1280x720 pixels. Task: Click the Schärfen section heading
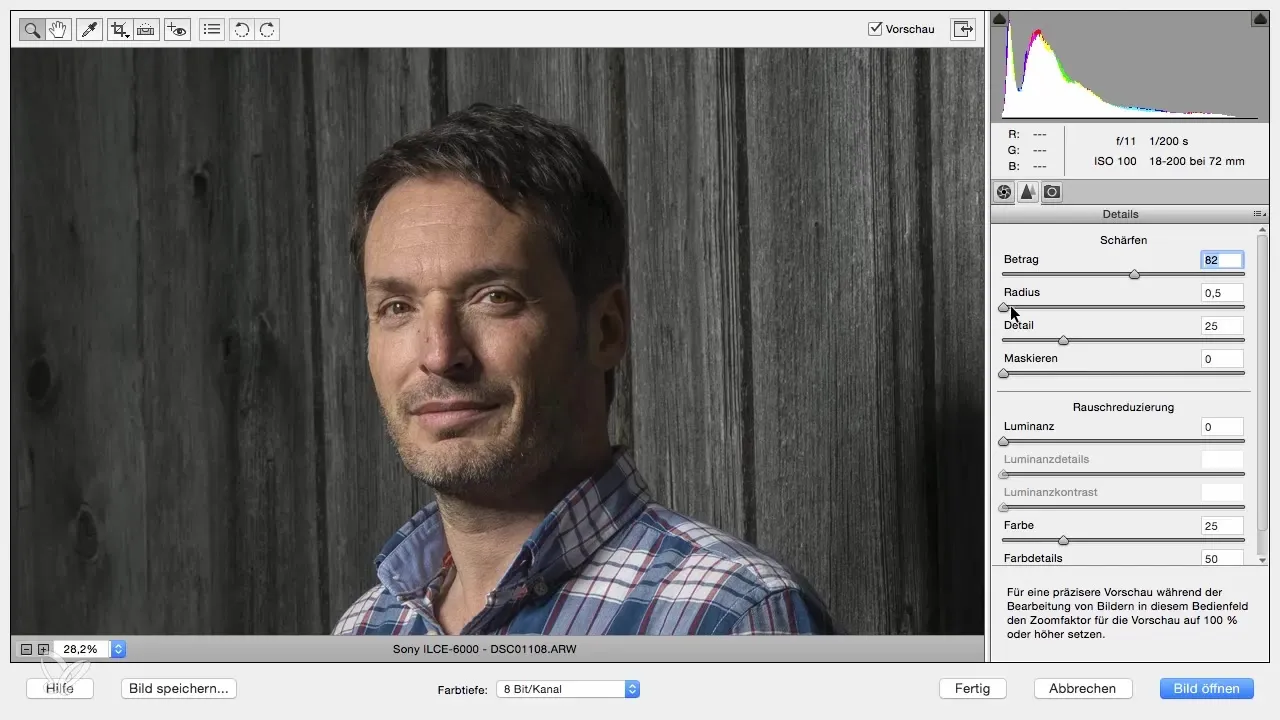1124,240
